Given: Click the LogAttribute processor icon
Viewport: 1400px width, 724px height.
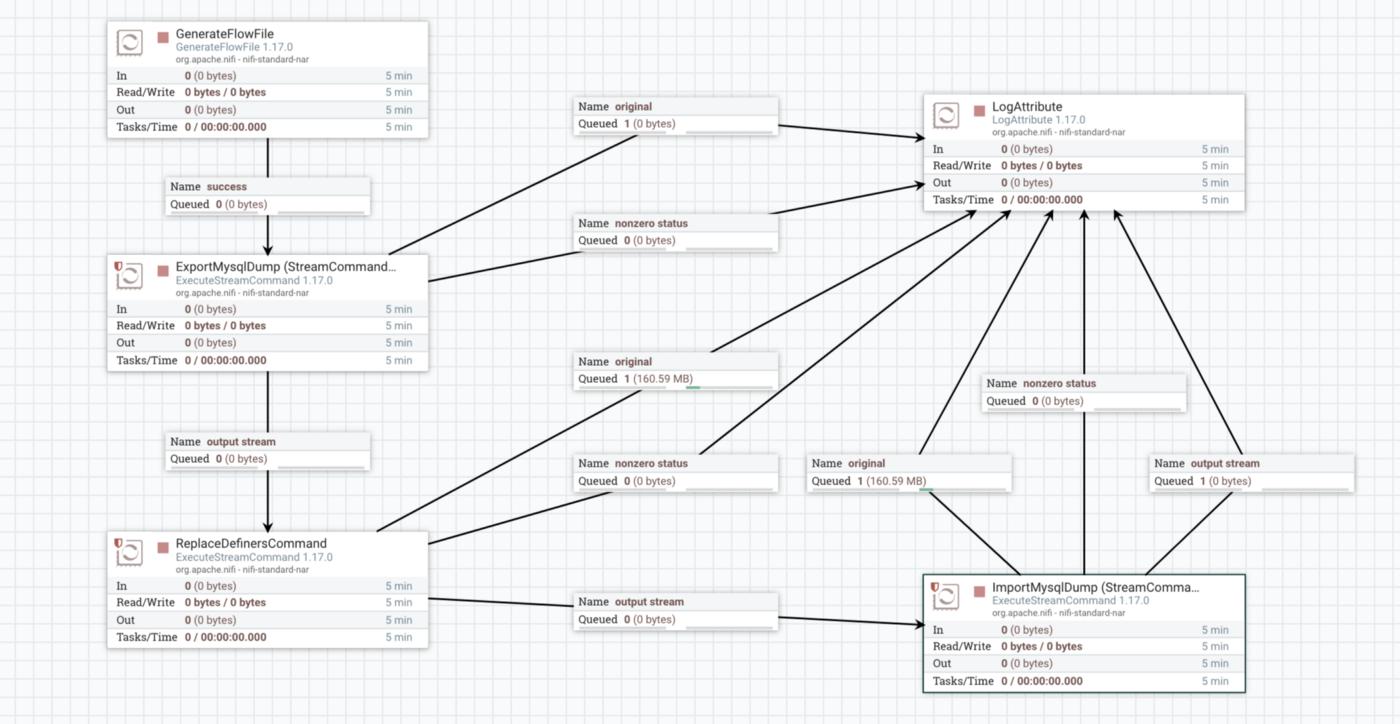Looking at the screenshot, I should pyautogui.click(x=946, y=115).
